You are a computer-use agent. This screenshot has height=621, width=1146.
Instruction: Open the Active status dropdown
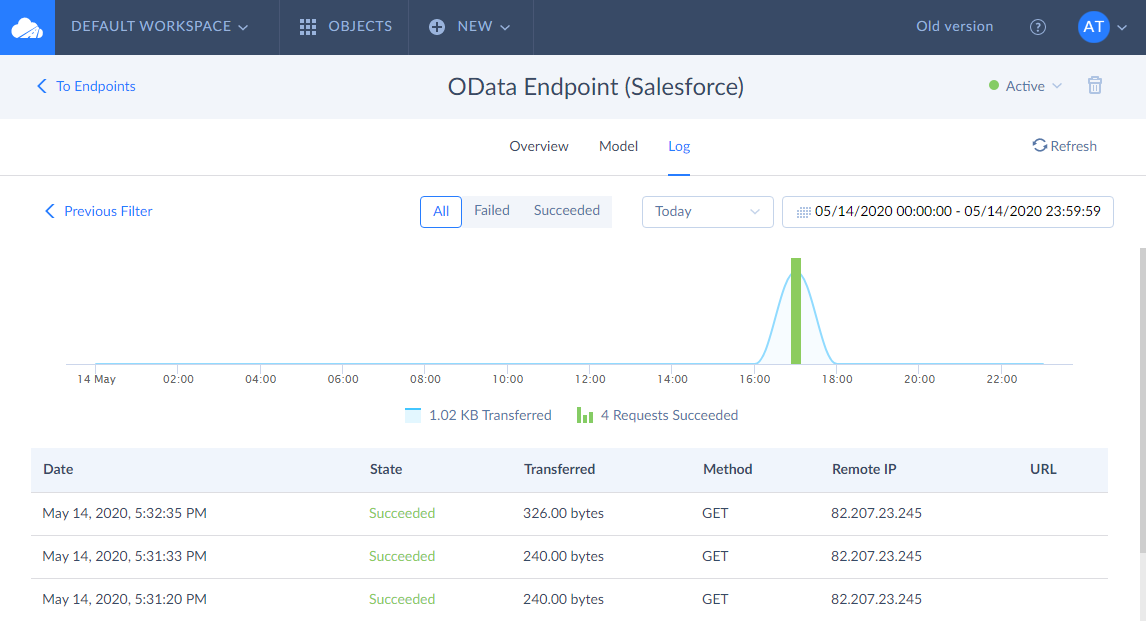click(1025, 86)
